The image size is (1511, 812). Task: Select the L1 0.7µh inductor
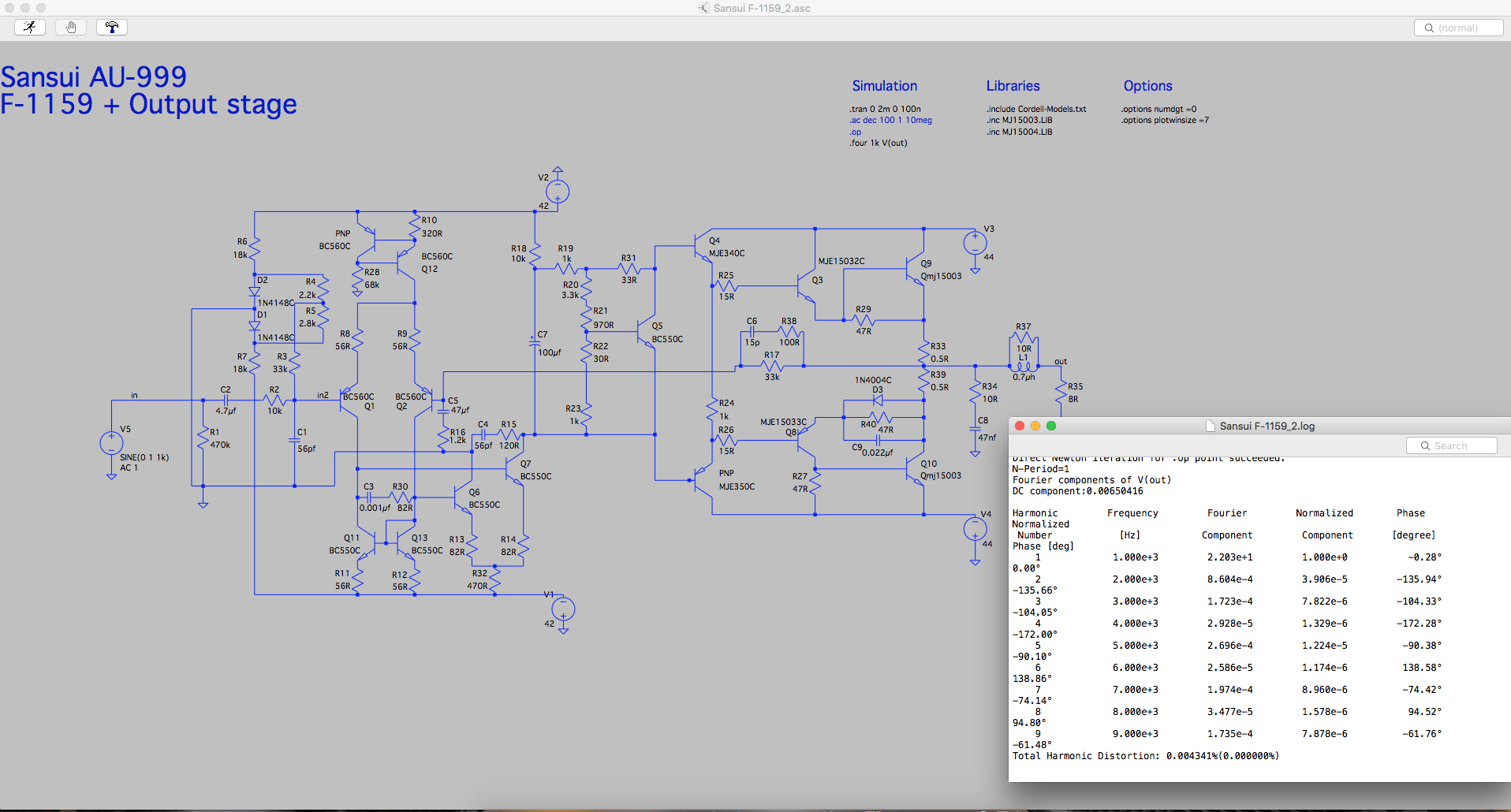tap(1024, 366)
